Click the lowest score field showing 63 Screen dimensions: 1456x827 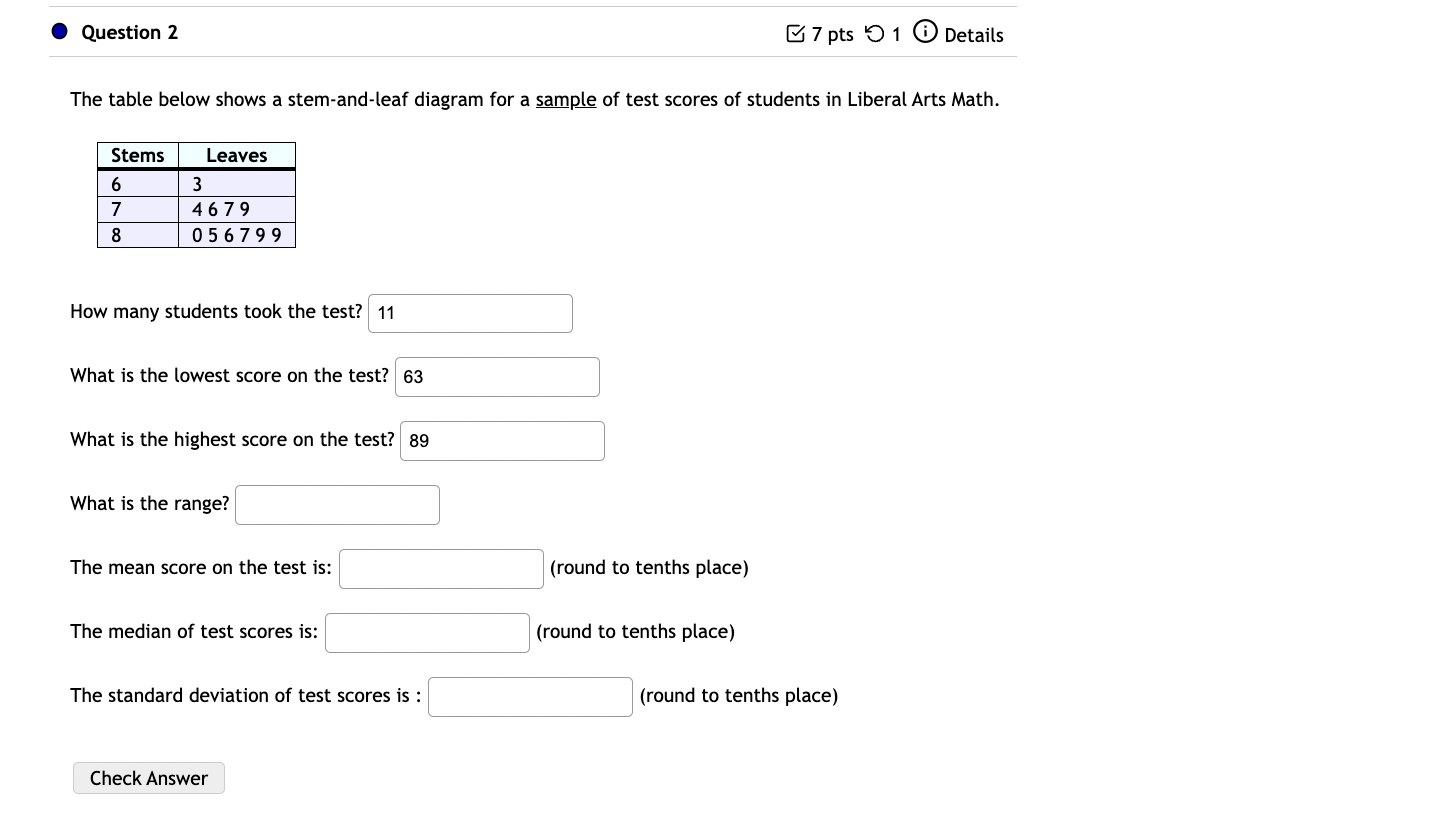coord(497,376)
